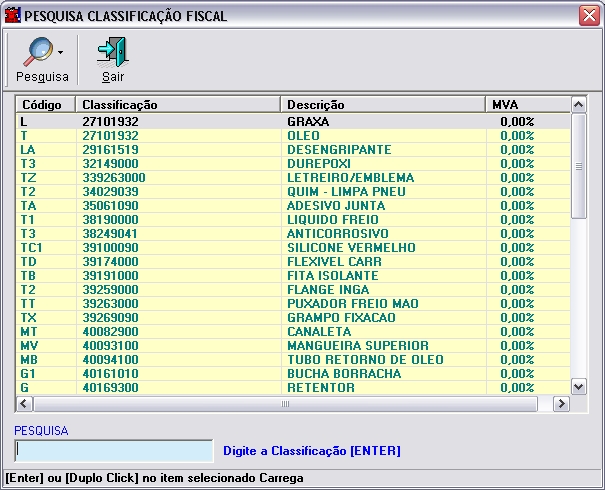The height and width of the screenshot is (490, 605).
Task: Select the OLEO row
Action: pos(293,135)
